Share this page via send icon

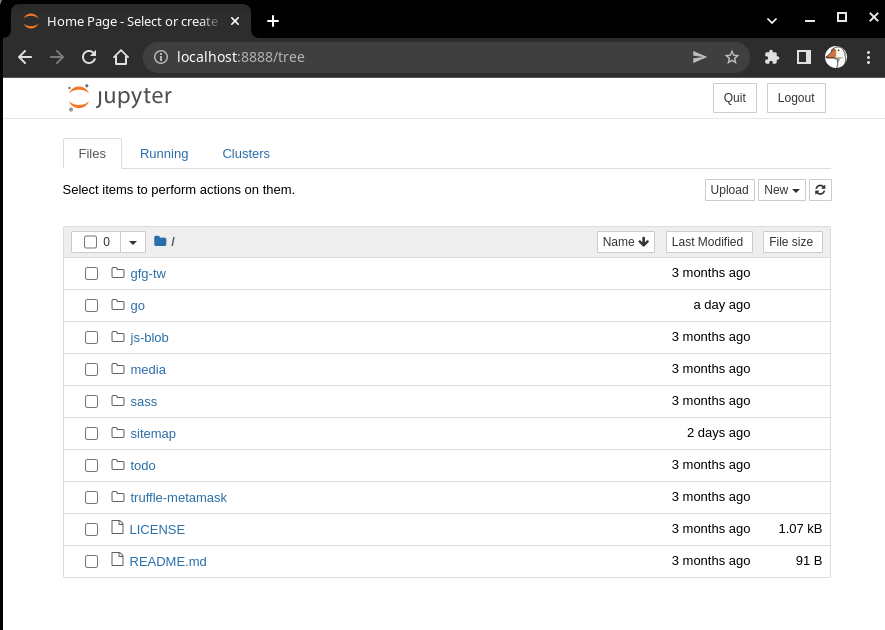(700, 57)
